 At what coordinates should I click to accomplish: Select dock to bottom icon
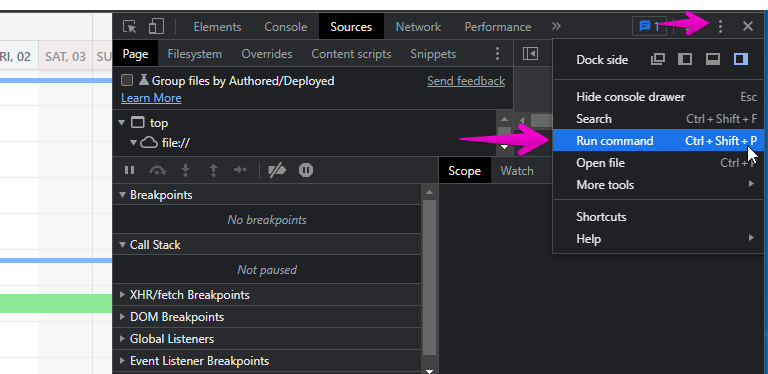(x=713, y=60)
